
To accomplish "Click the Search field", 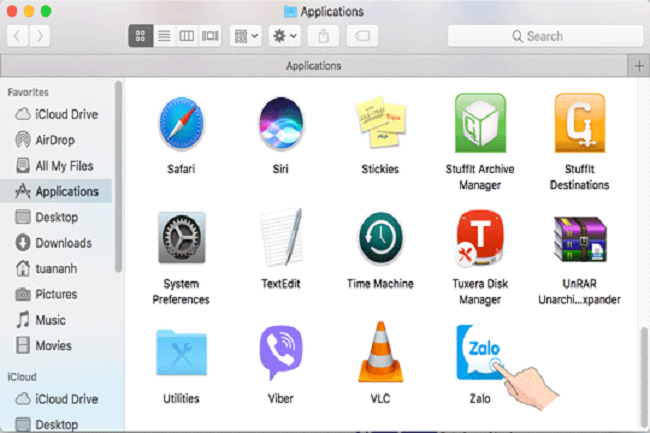I will 544,36.
